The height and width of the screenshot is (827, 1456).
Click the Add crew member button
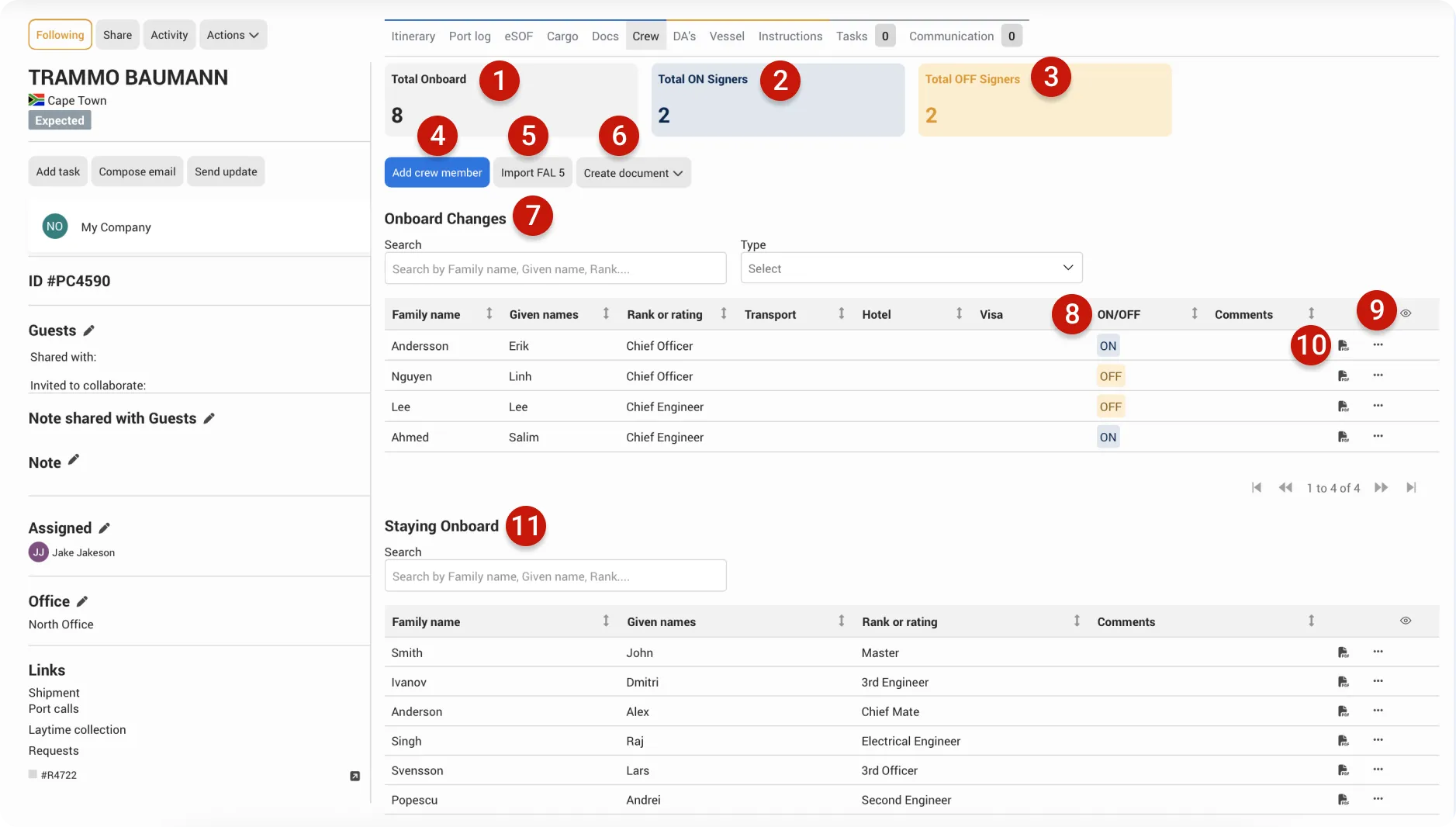click(437, 172)
